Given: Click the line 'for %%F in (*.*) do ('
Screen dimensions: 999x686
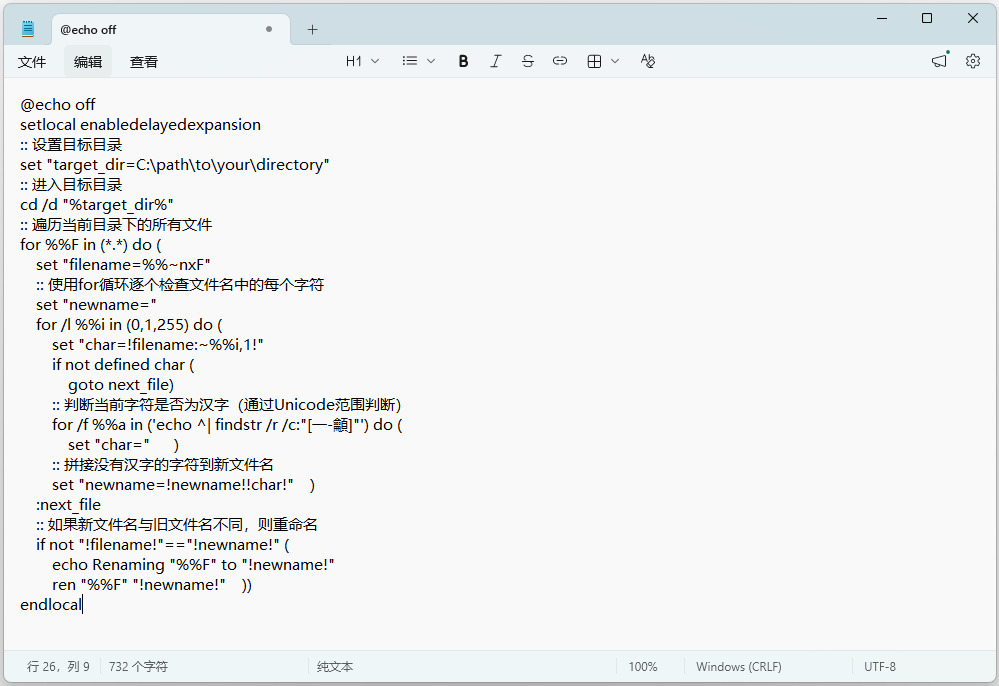Looking at the screenshot, I should [x=91, y=245].
